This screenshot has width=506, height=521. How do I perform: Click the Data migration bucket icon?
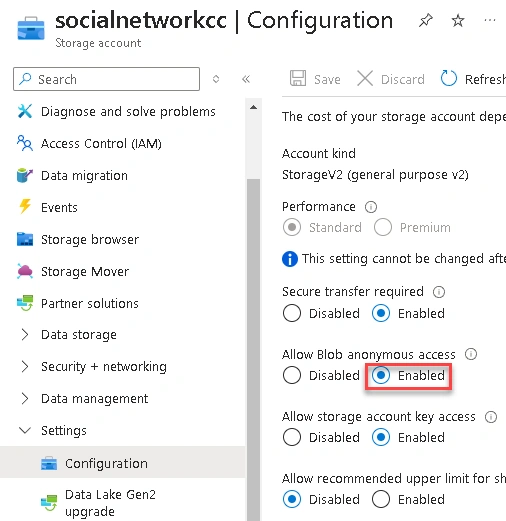coord(25,175)
